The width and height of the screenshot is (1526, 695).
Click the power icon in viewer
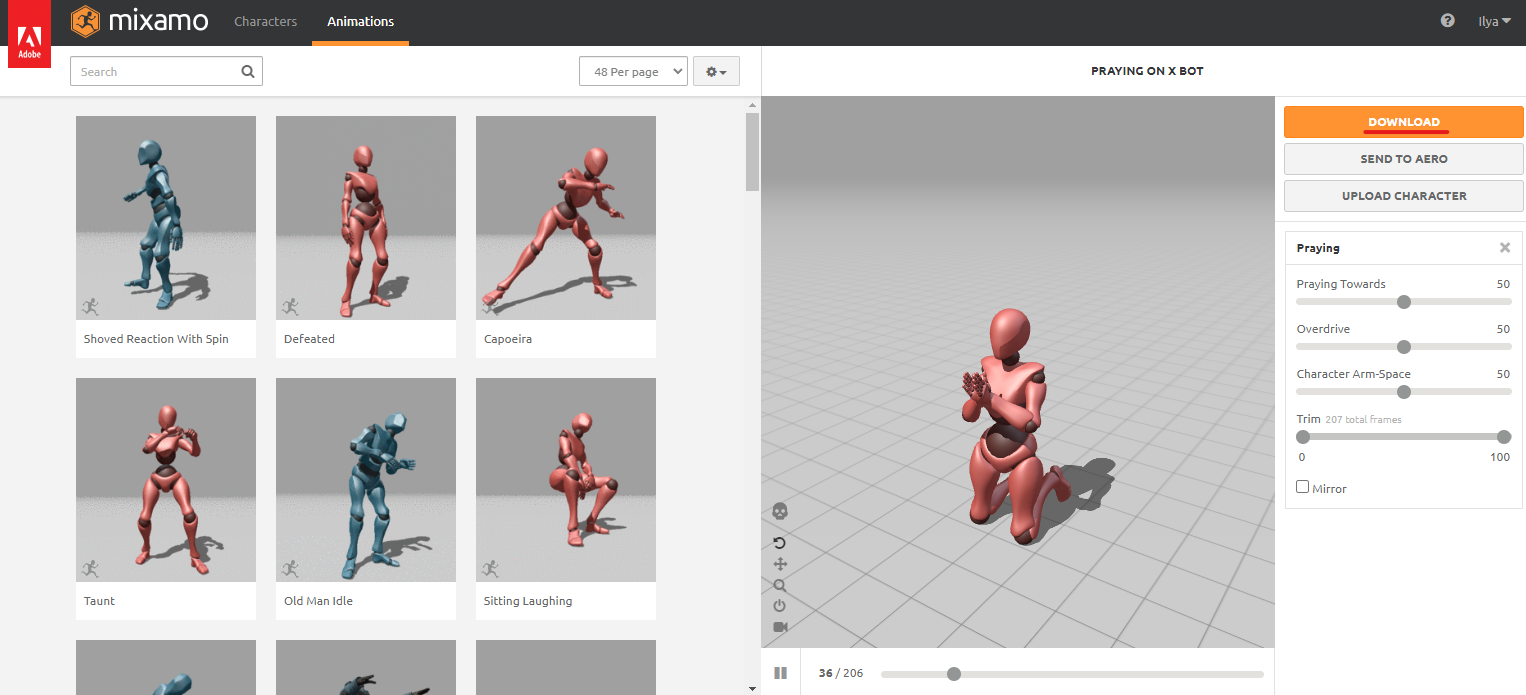click(780, 606)
